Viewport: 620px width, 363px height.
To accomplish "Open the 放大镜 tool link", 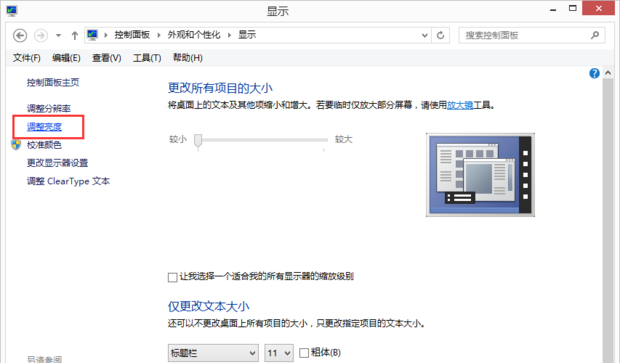I will [460, 105].
